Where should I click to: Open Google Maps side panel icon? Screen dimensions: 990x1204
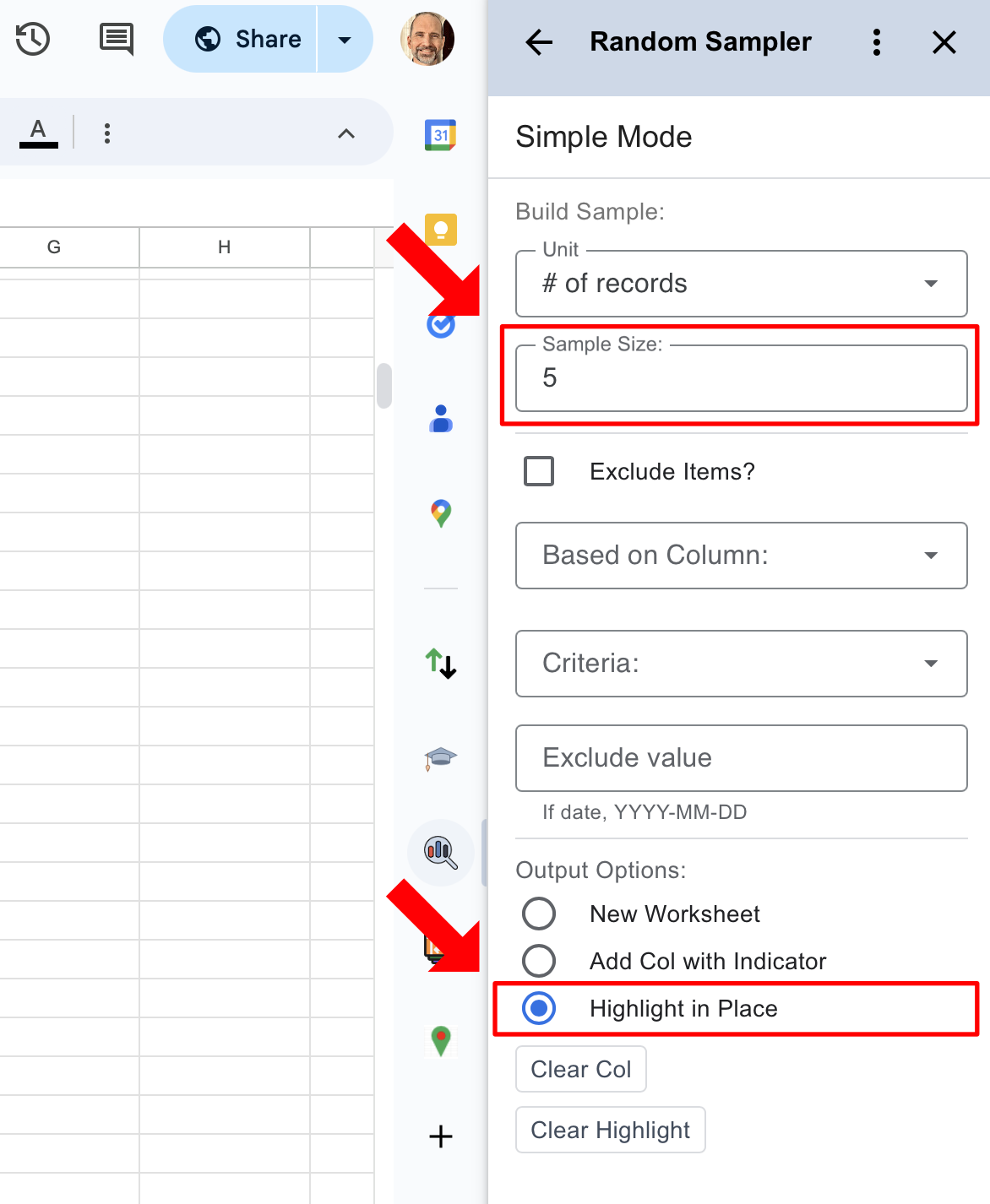point(440,513)
